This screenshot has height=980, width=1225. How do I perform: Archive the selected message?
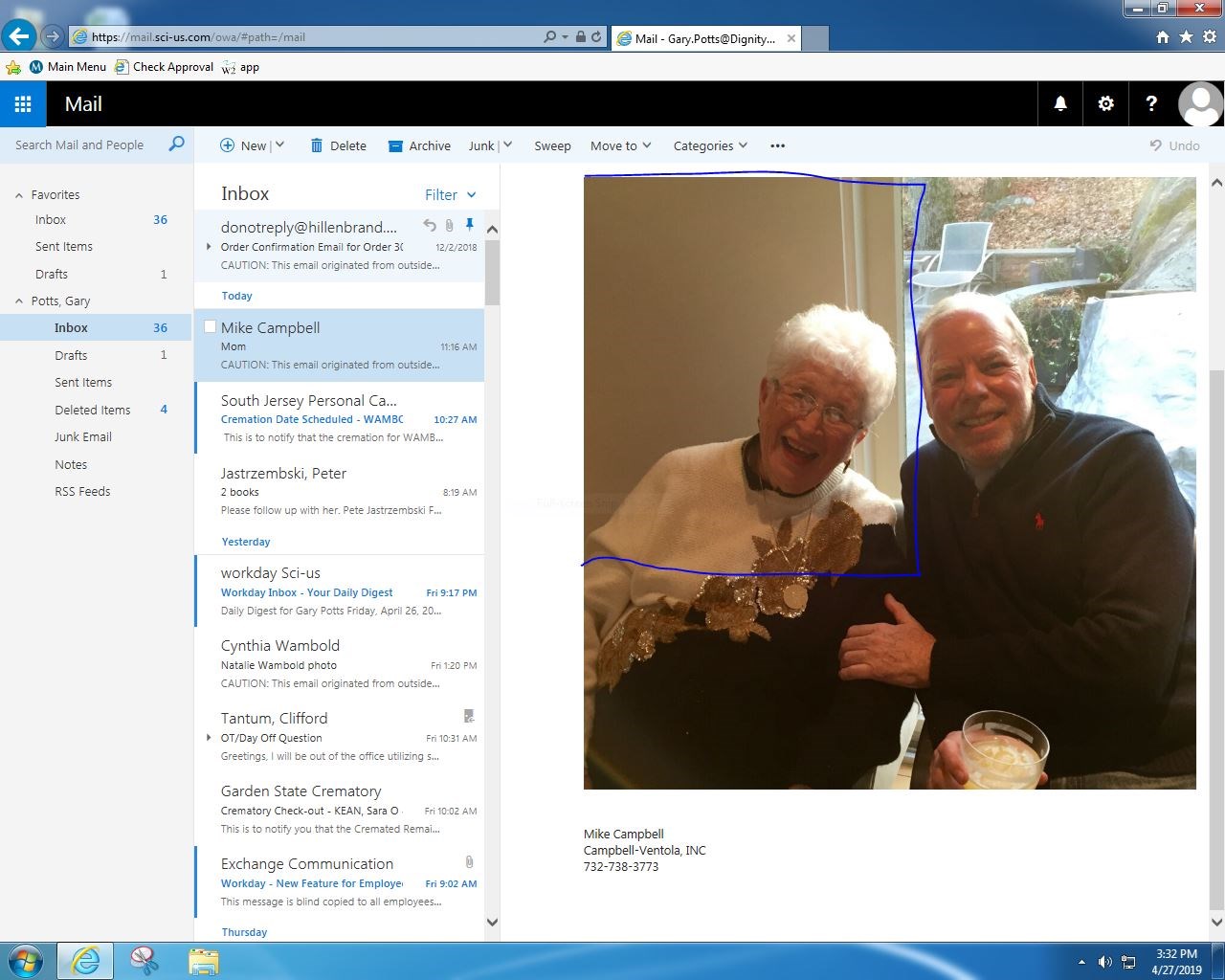pyautogui.click(x=419, y=145)
